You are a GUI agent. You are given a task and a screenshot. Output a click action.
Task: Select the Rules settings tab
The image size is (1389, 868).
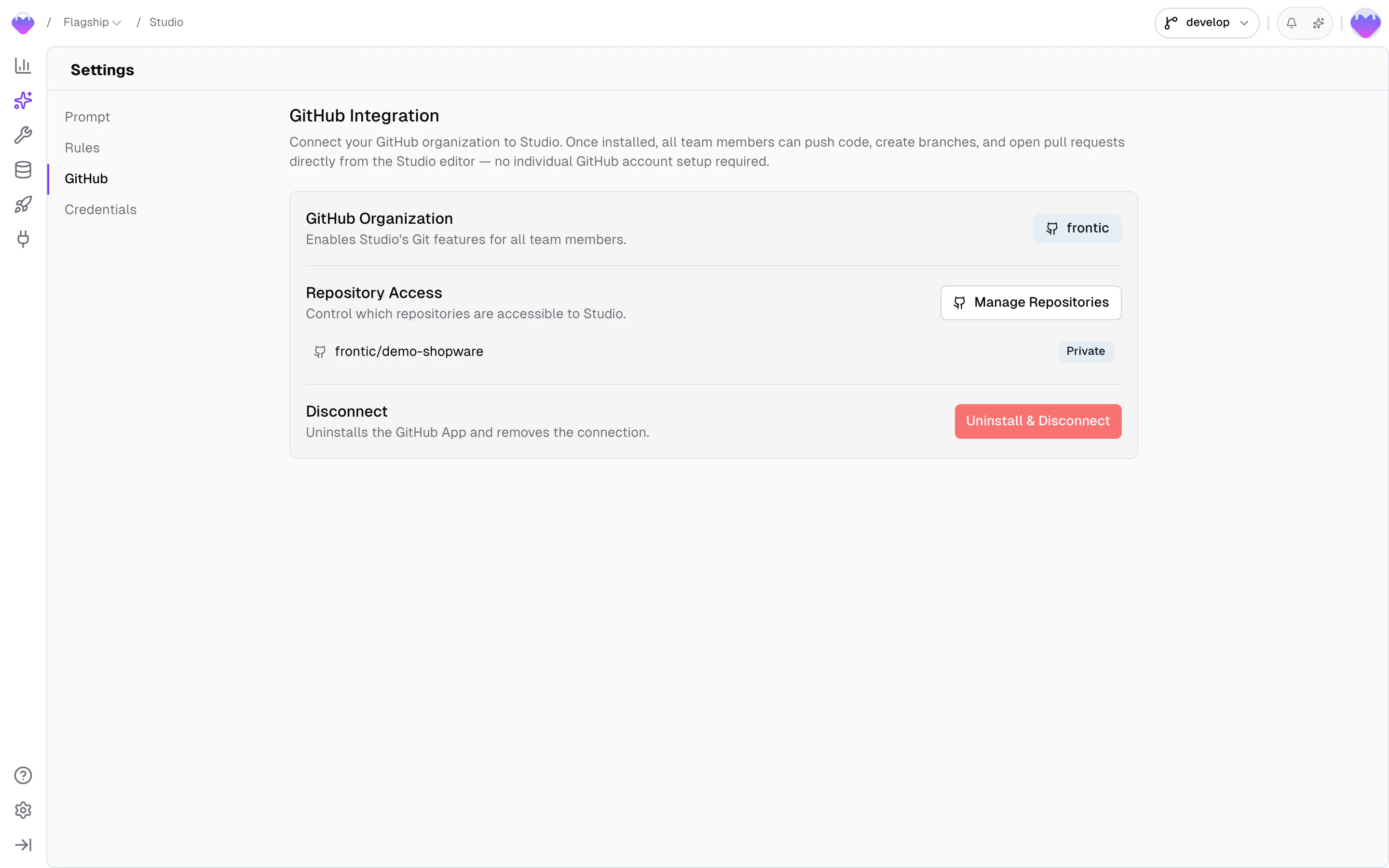(82, 148)
